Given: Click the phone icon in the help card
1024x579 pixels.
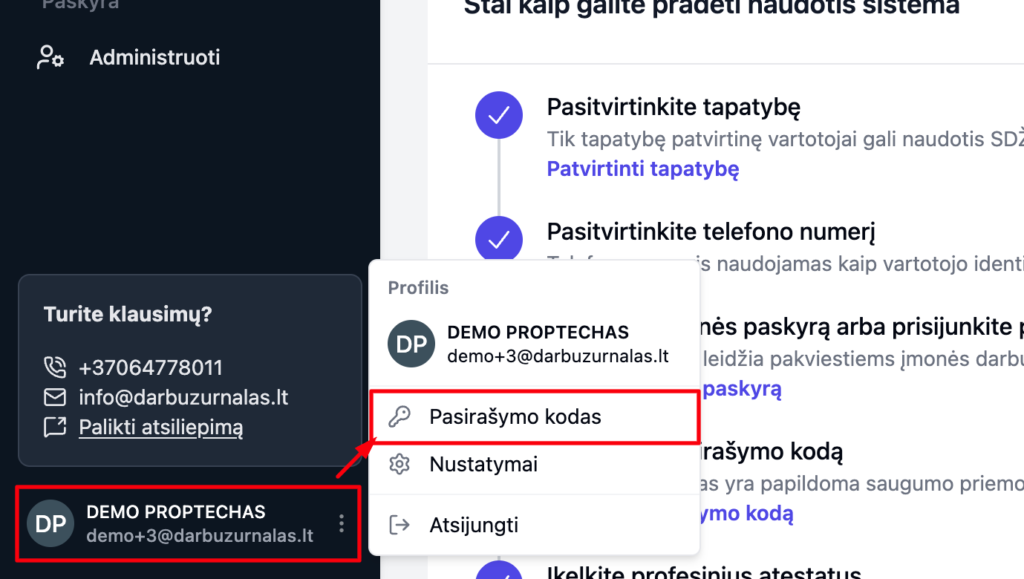Looking at the screenshot, I should click(x=54, y=367).
